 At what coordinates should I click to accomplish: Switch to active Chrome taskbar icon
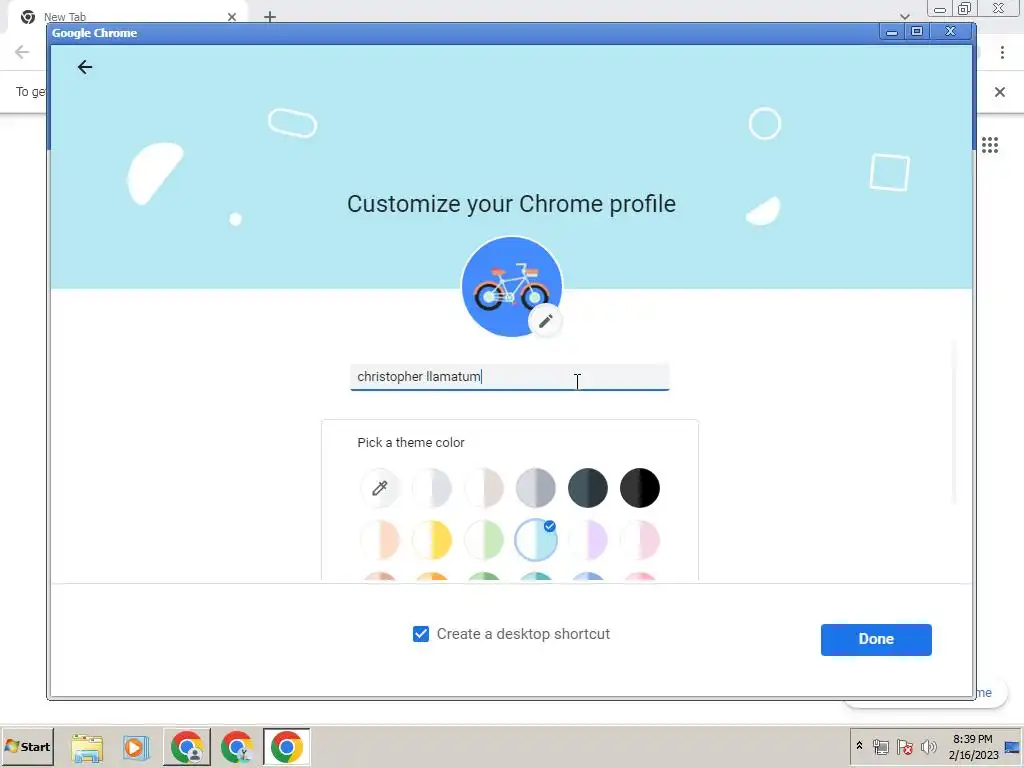coord(287,747)
